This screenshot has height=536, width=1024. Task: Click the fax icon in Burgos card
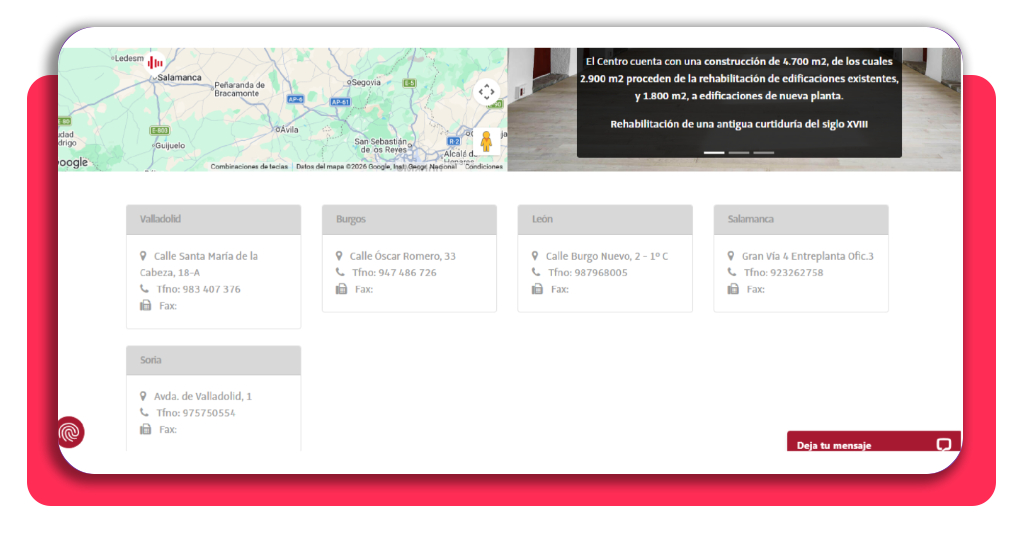tap(342, 289)
